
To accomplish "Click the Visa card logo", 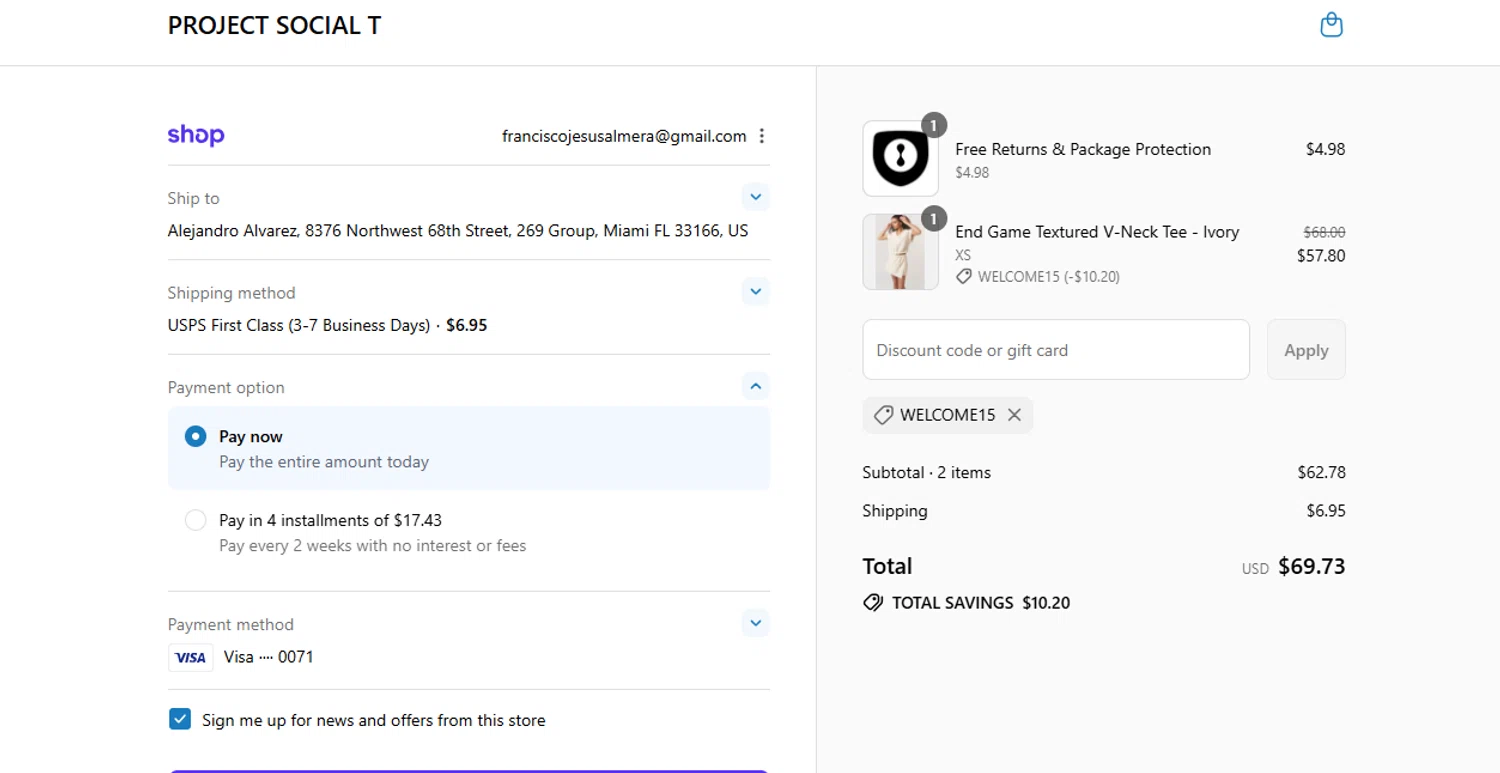I will (x=190, y=657).
